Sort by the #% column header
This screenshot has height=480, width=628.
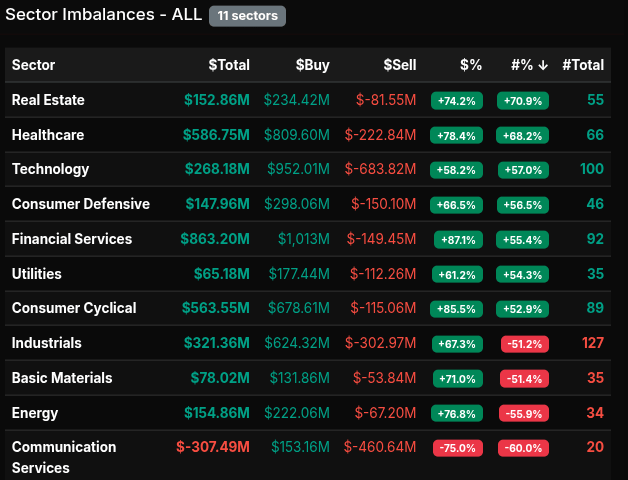tap(529, 65)
